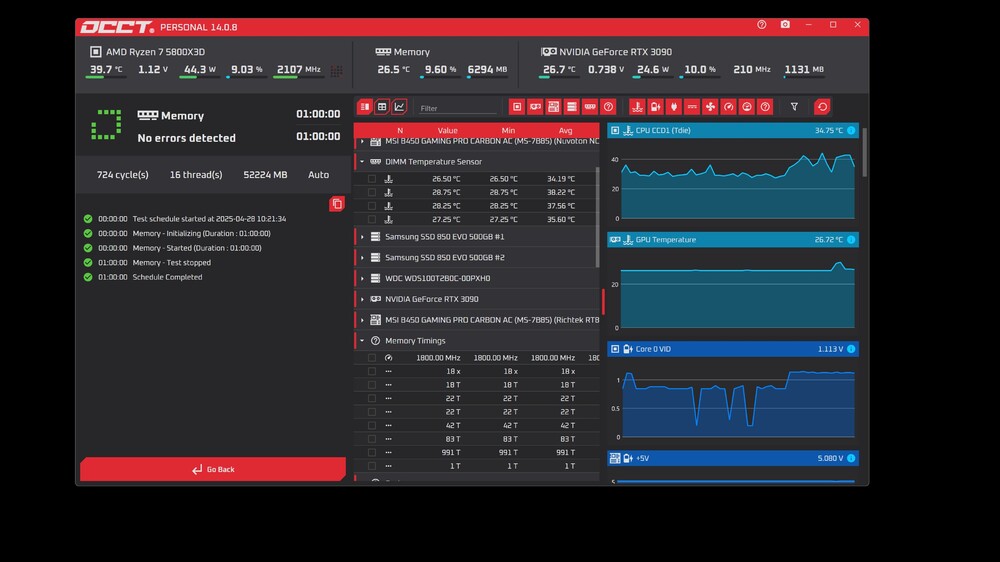Expand the Samsung SSD 850 EVO 500GB #1 group

pos(362,237)
